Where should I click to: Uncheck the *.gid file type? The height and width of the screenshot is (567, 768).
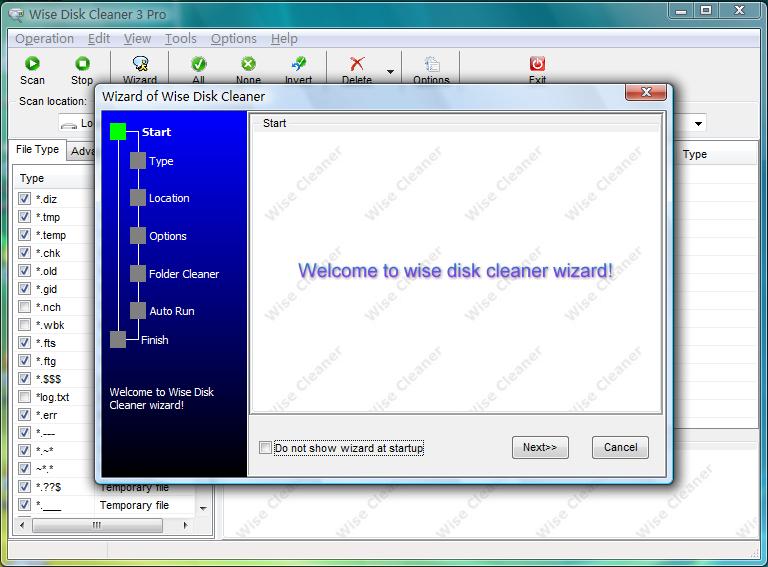(x=24, y=288)
